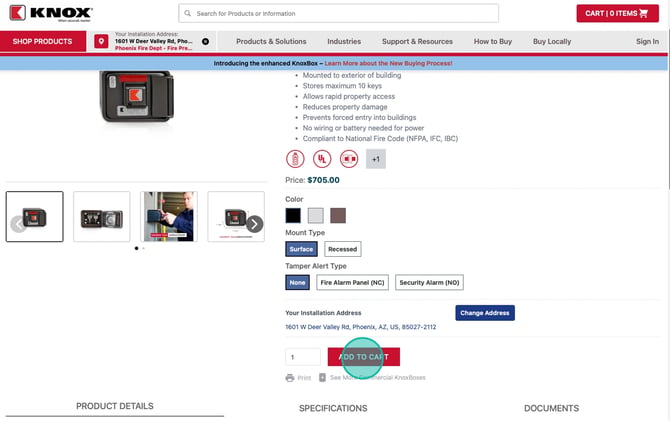
Task: Switch to PRODUCT DETAILS tab
Action: (115, 406)
